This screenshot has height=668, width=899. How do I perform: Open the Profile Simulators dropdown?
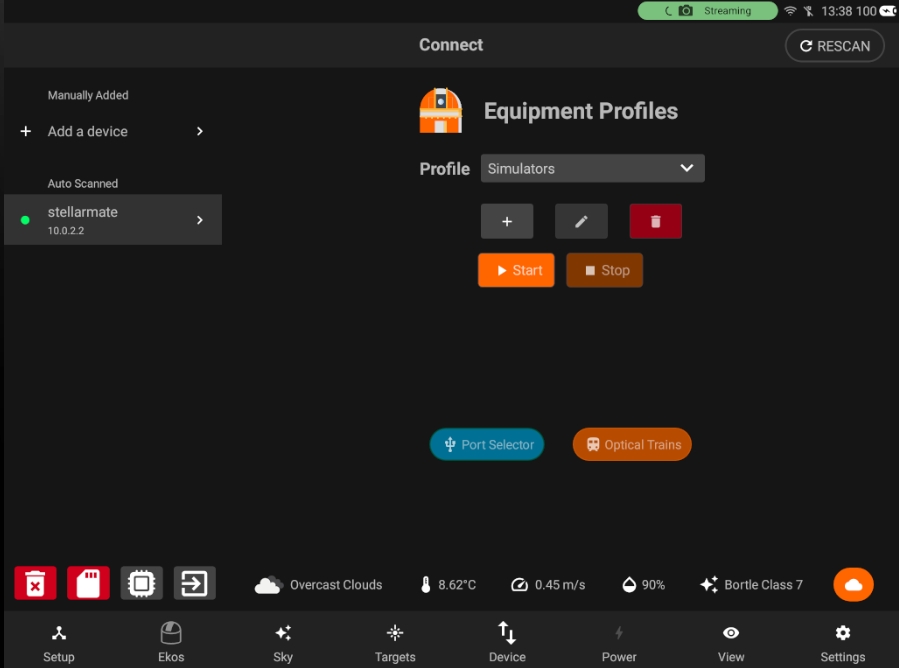[592, 169]
